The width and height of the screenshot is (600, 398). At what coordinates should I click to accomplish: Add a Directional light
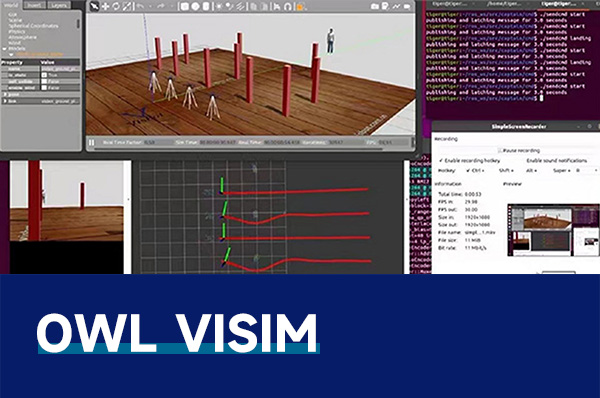click(x=240, y=6)
